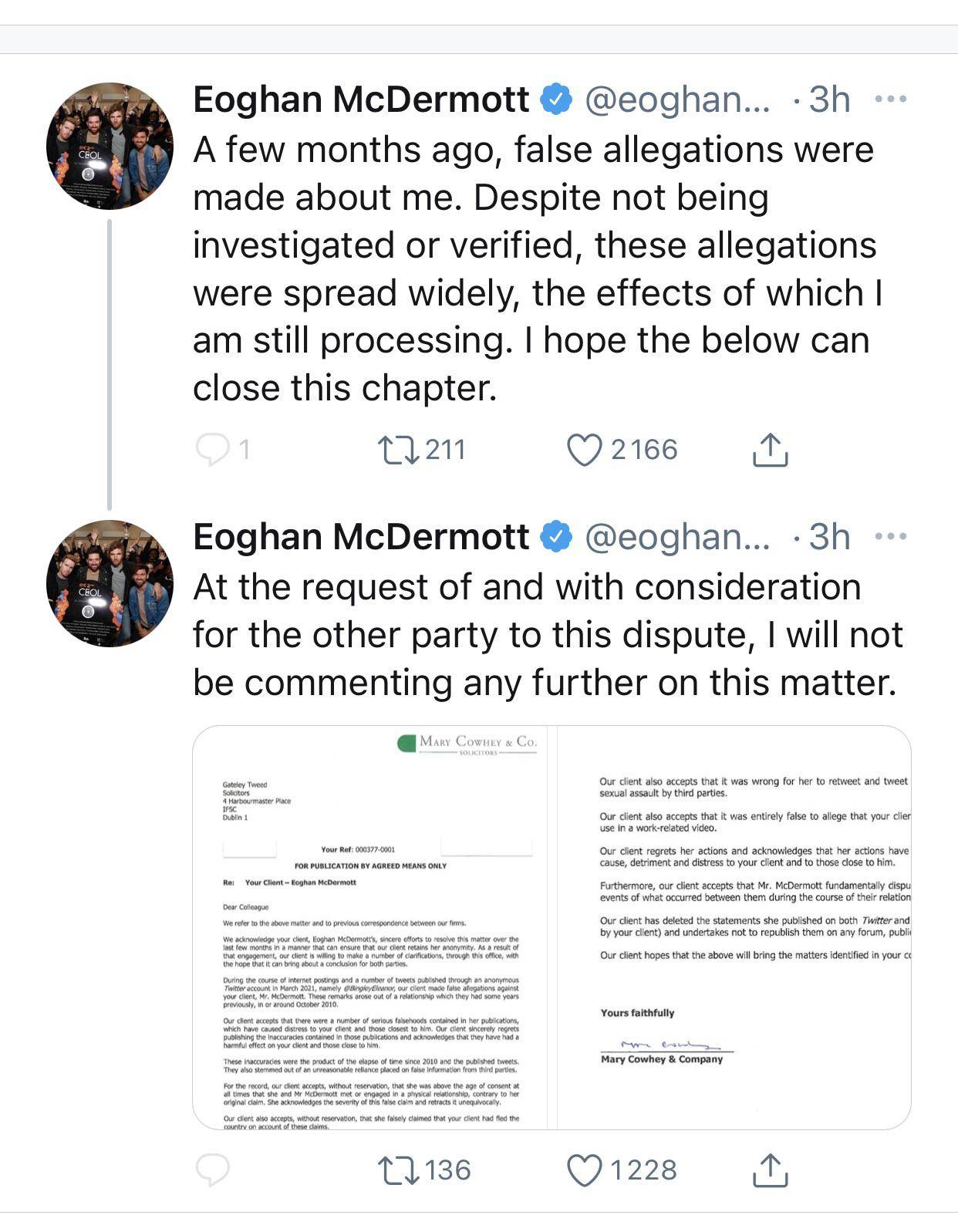Open Eoghan McDermott name on first tweet
The height and width of the screenshot is (1232, 958).
(361, 100)
